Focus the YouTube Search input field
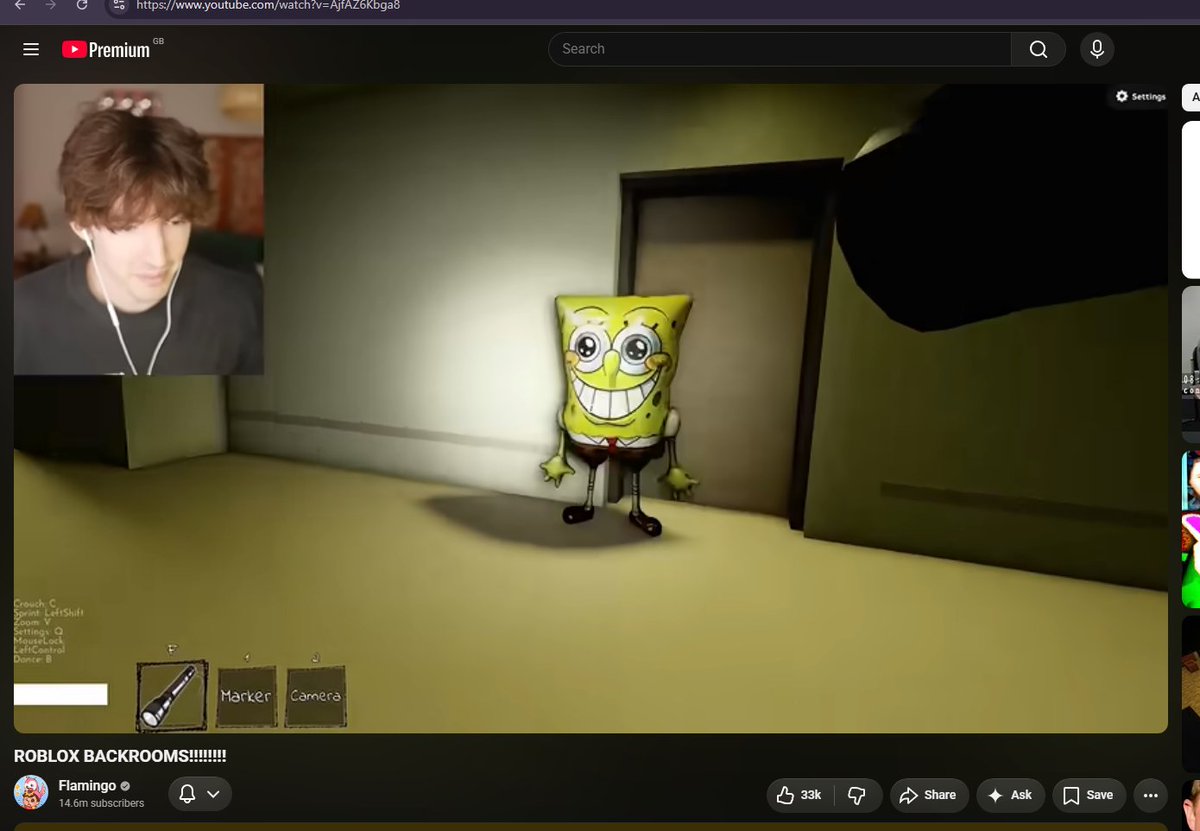The width and height of the screenshot is (1200, 831). [x=780, y=49]
